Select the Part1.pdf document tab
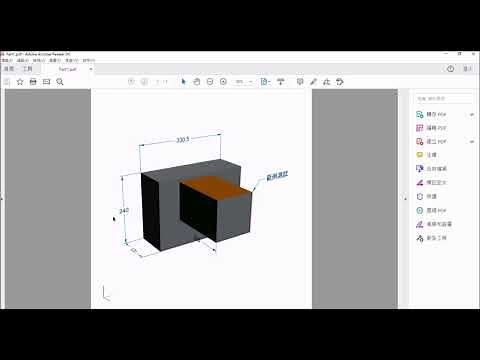This screenshot has height=360, width=480. 68,69
